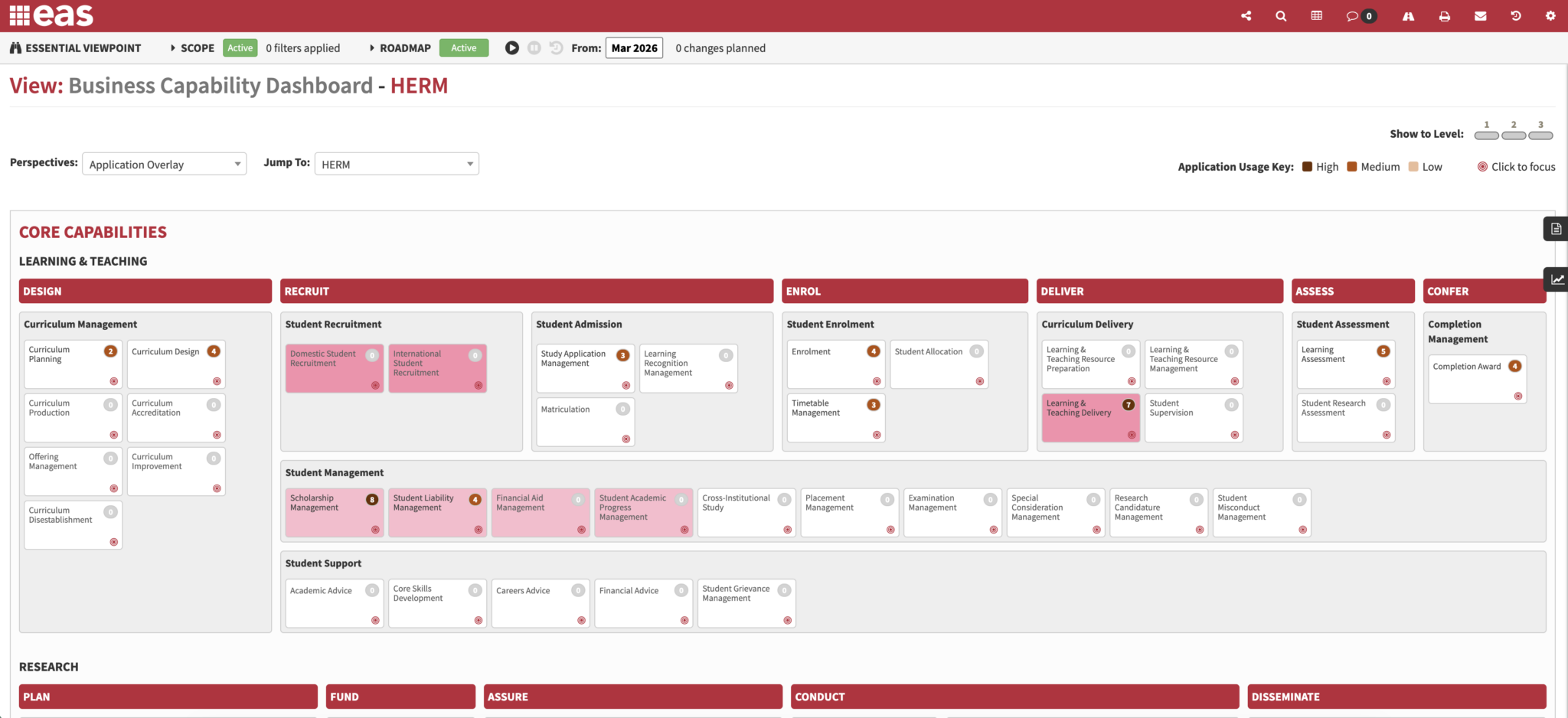Open the Study Application Management card

pyautogui.click(x=585, y=368)
